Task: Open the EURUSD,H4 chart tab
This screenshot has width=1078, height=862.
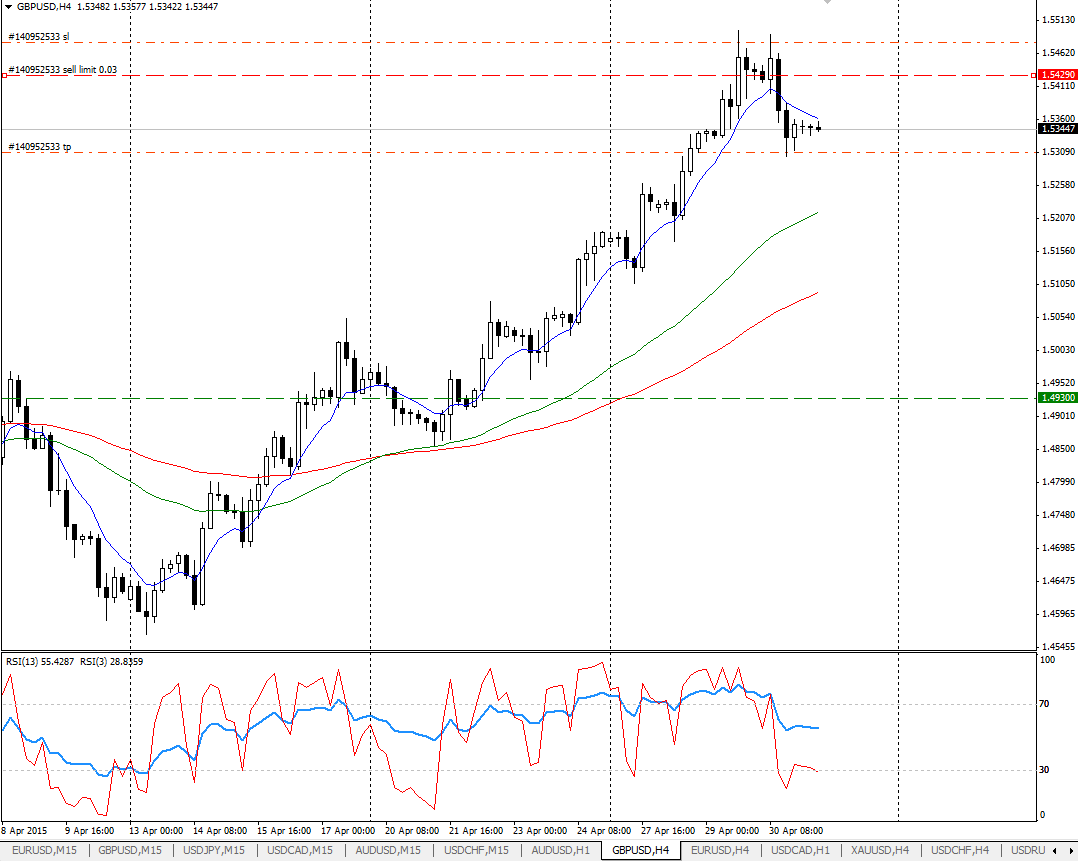Action: coord(720,850)
